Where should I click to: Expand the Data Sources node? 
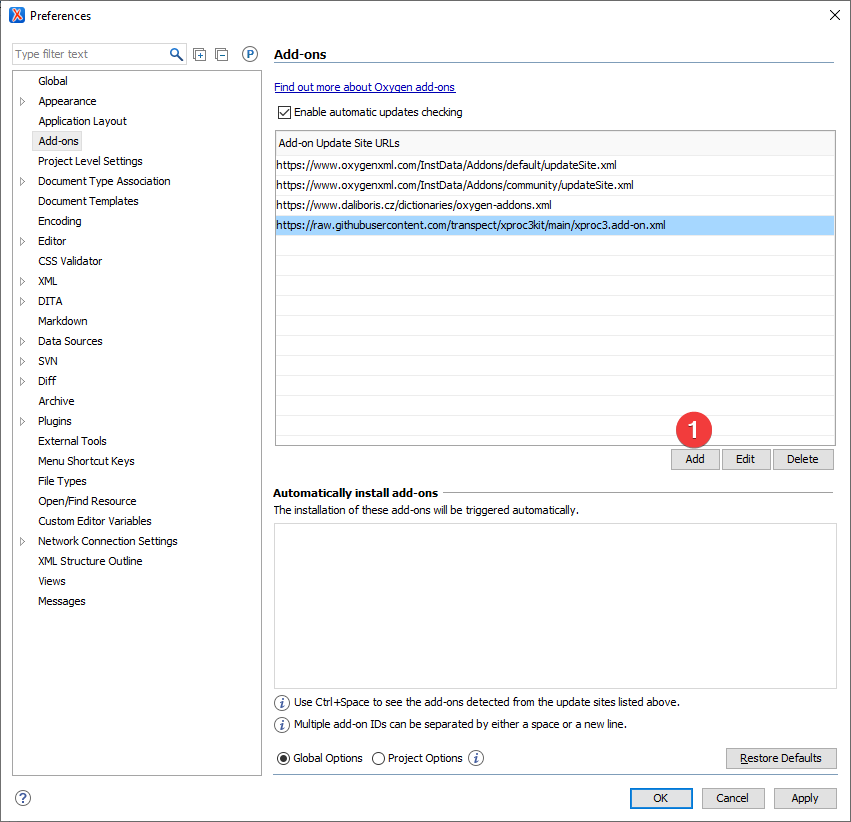click(x=22, y=341)
